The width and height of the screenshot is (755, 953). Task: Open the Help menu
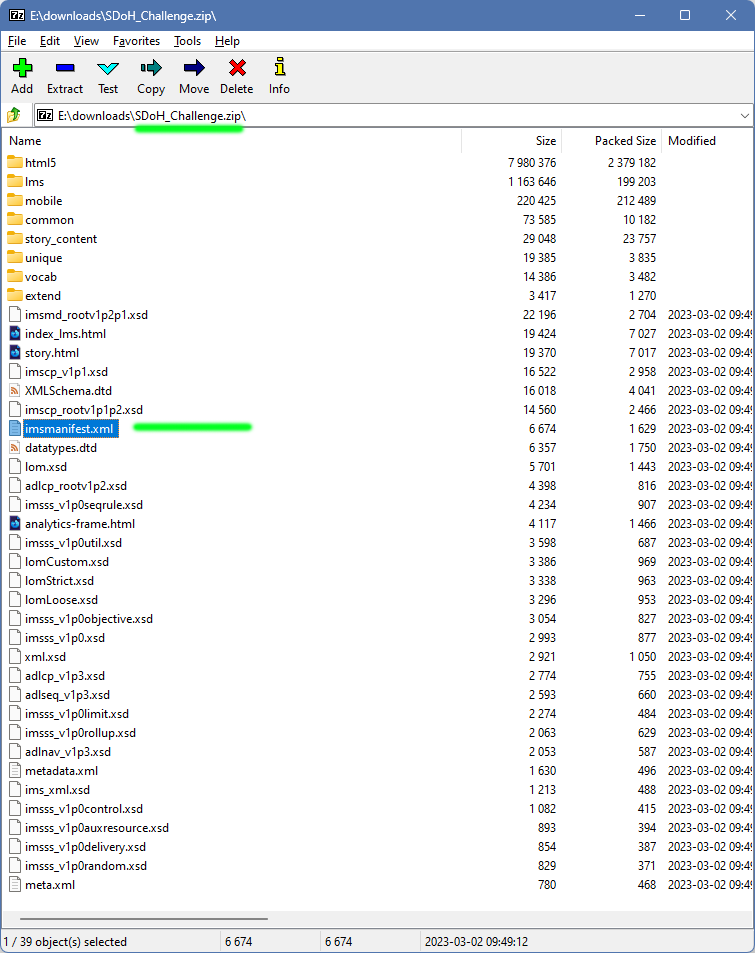[x=227, y=41]
